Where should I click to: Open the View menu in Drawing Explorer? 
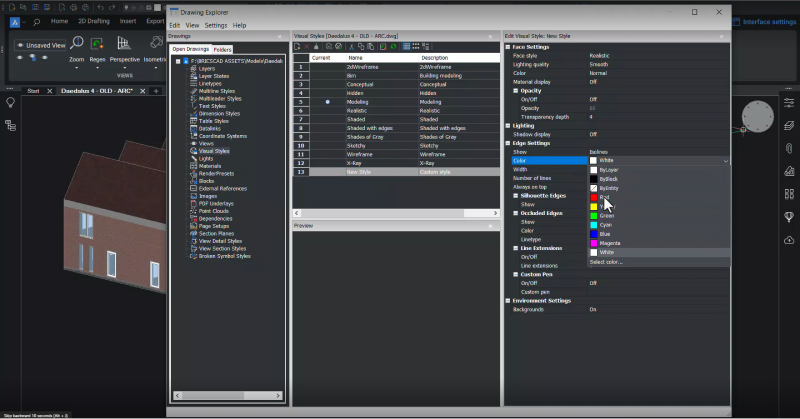click(x=192, y=26)
